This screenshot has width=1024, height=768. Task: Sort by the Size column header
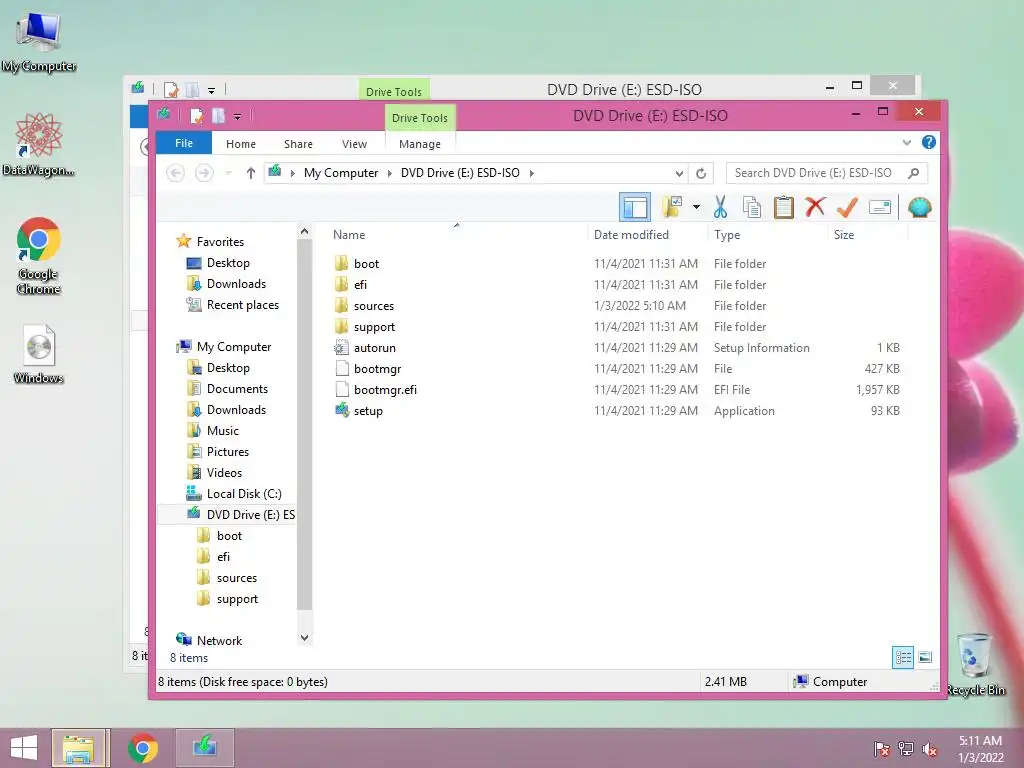844,234
